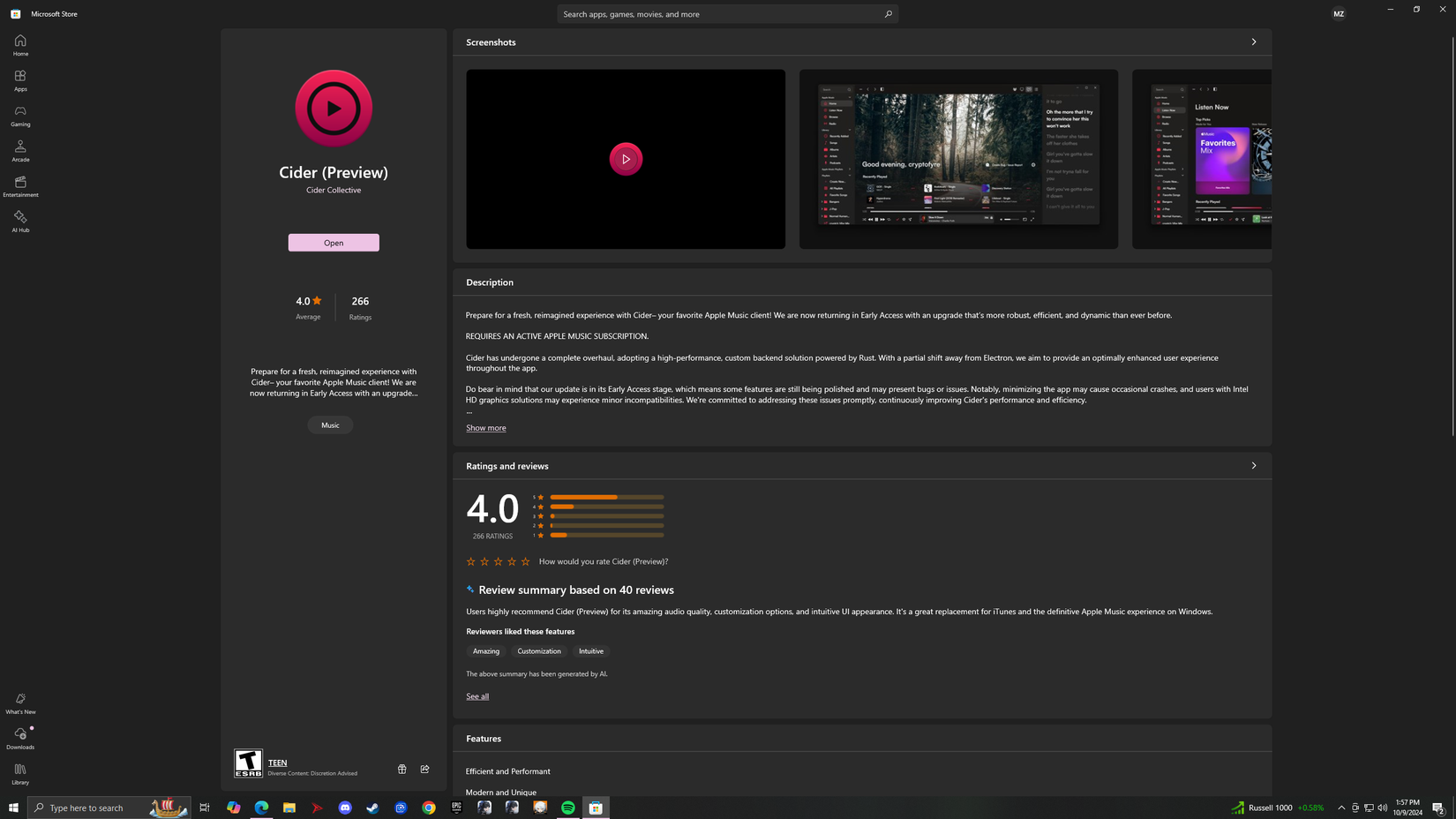Click the share icon for Cider
This screenshot has height=819, width=1456.
(424, 769)
